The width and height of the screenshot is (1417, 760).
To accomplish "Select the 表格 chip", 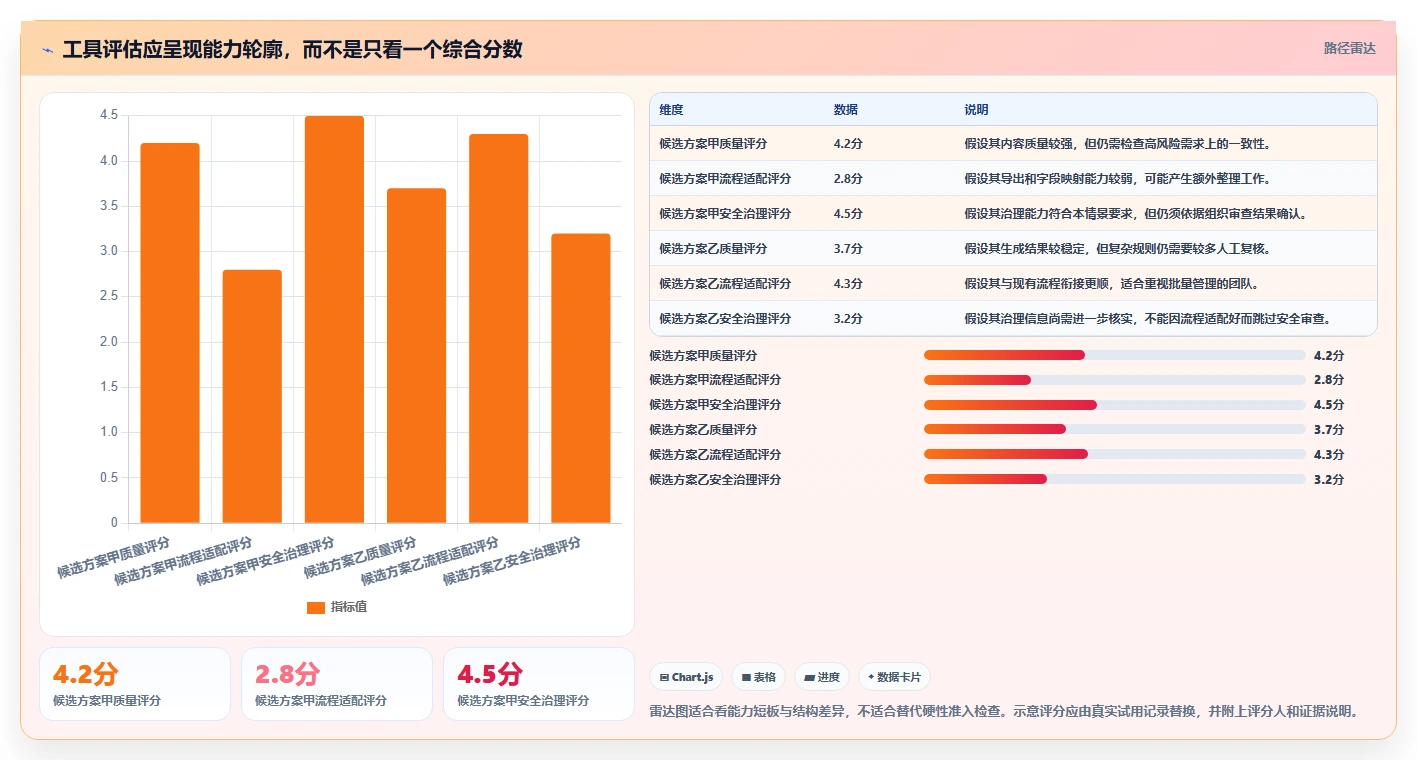I will [x=759, y=677].
